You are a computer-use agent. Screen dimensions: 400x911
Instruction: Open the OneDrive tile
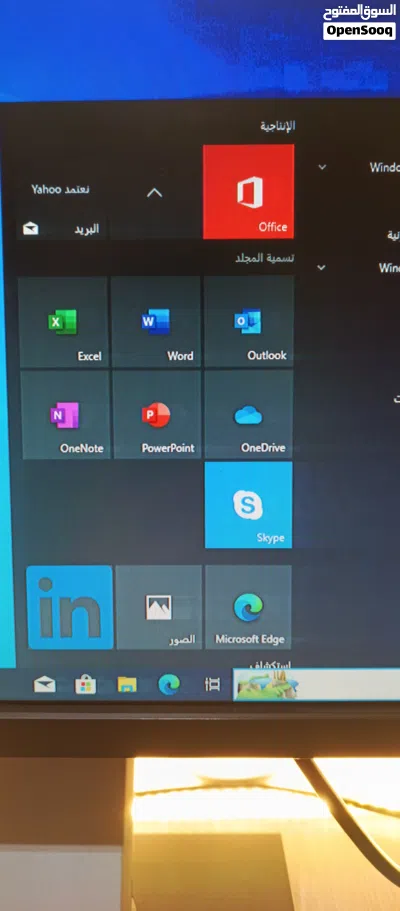(x=249, y=415)
